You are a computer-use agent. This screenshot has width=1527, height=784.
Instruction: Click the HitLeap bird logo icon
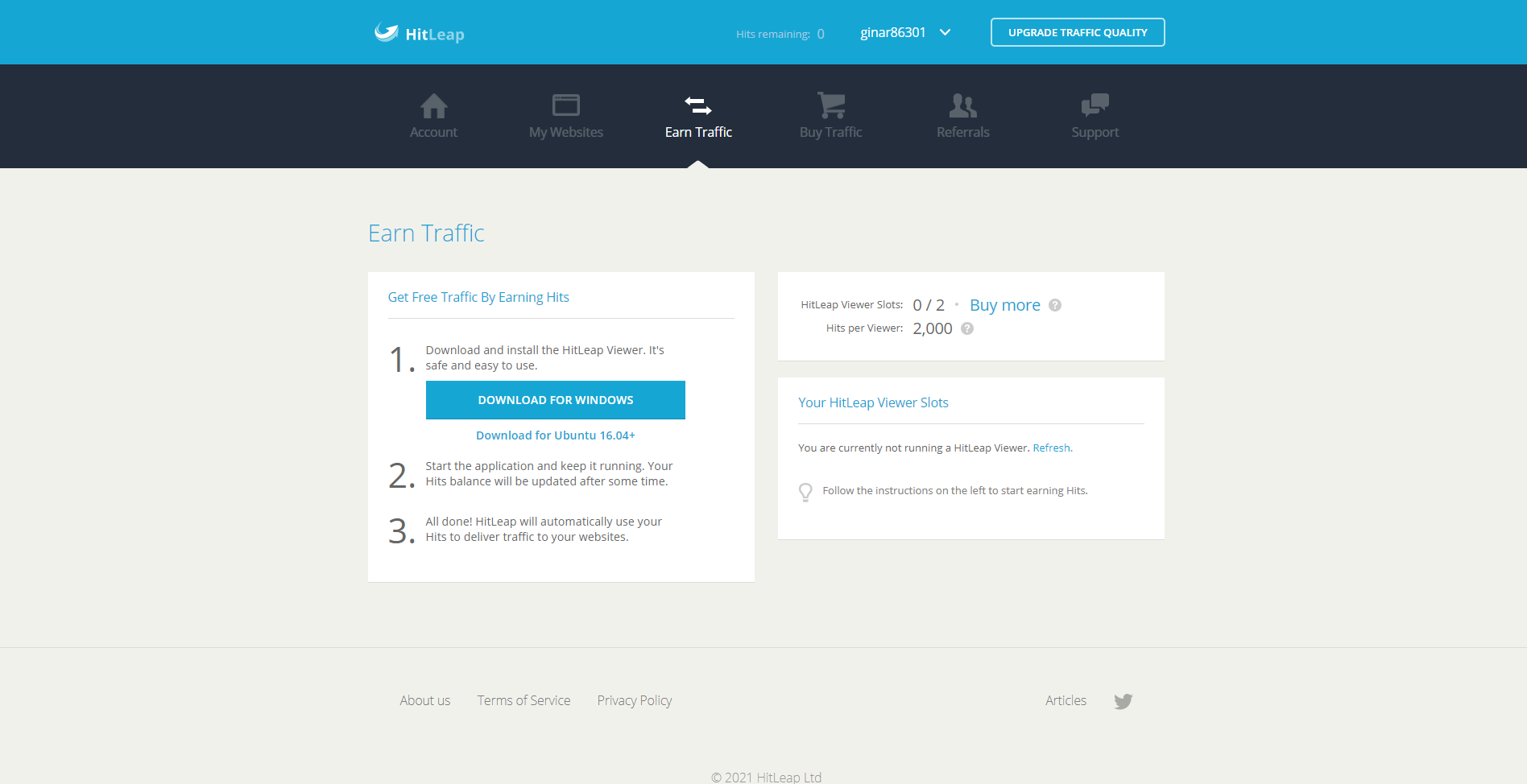coord(387,32)
